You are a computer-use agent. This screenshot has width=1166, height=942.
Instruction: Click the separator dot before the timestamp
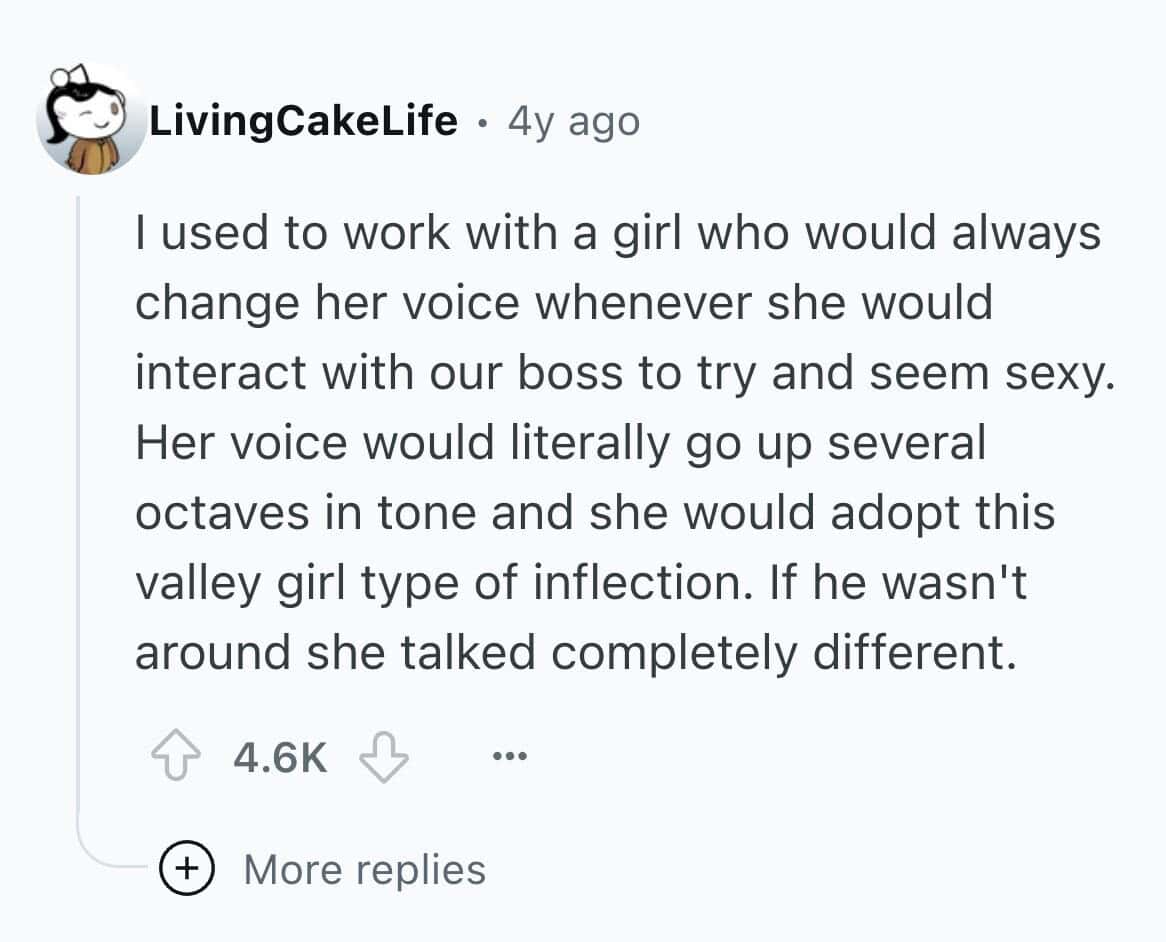tap(483, 124)
